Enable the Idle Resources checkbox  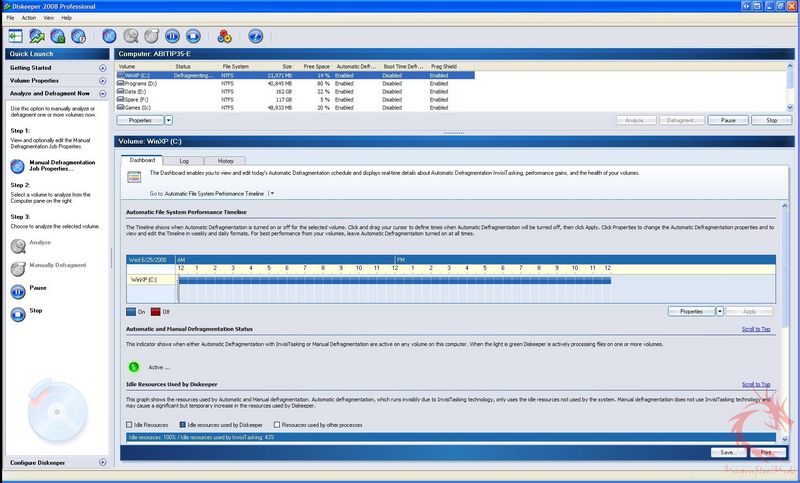point(129,424)
